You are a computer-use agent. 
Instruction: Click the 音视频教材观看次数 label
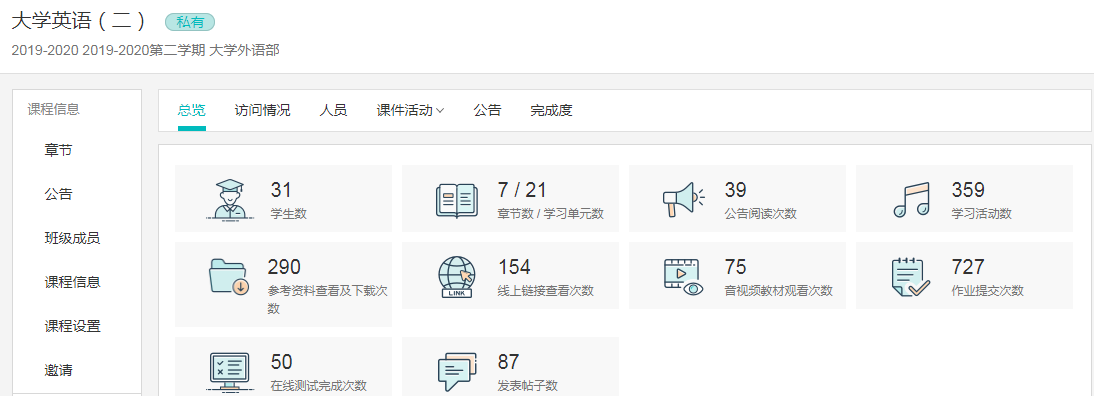click(779, 291)
